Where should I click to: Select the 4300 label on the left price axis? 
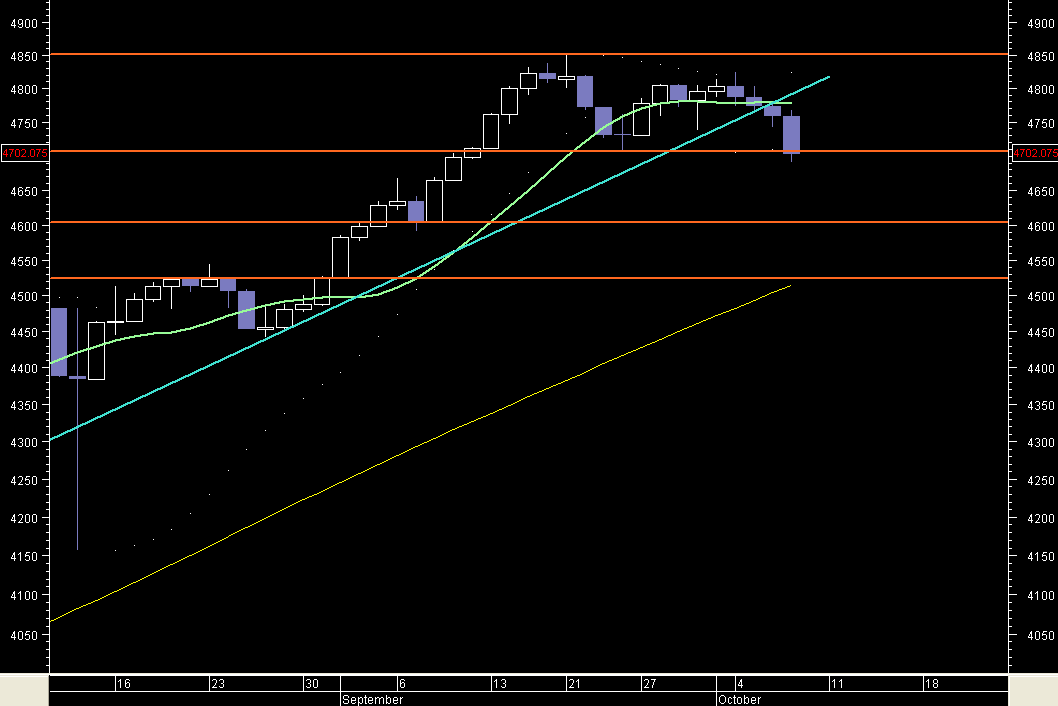click(24, 443)
